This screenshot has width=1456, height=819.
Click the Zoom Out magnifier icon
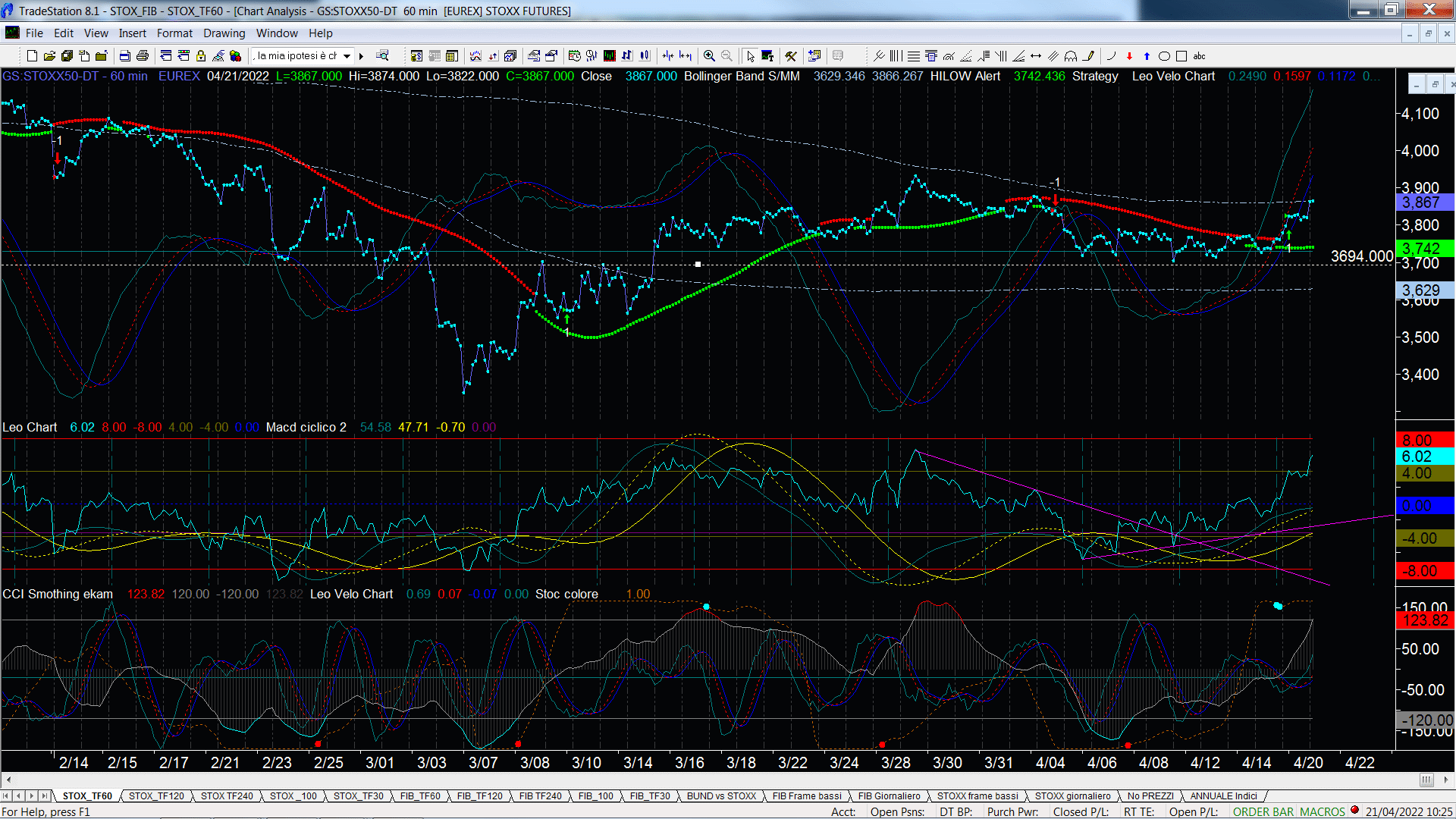pos(726,56)
